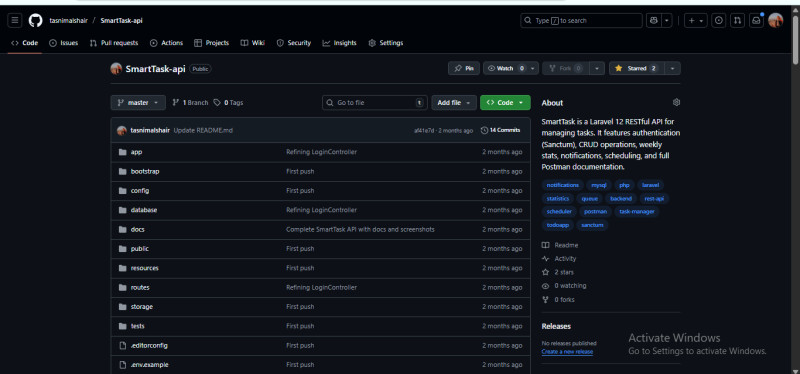Image resolution: width=800 pixels, height=374 pixels.
Task: Open the 0 watching link
Action: [x=564, y=286]
